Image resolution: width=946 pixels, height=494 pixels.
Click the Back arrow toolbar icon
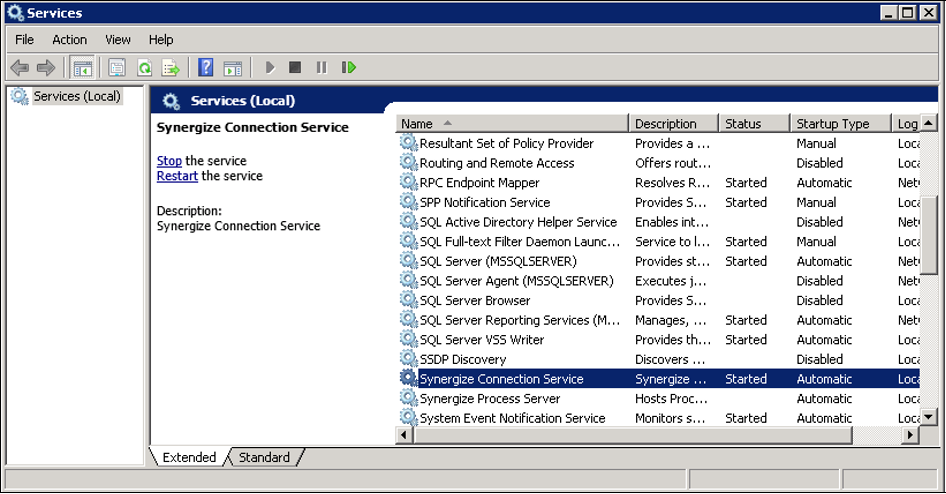pos(19,68)
